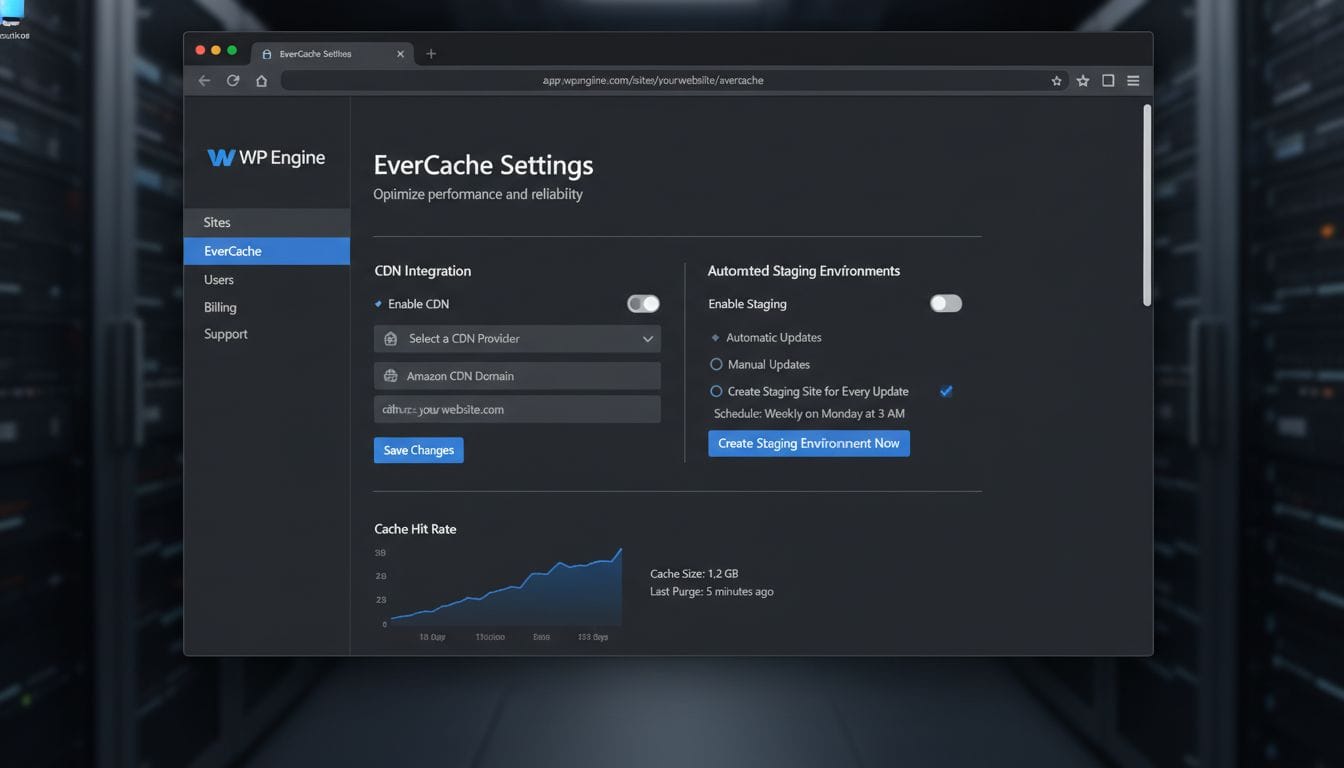
Task: Click the page vertical scrollbar
Action: click(x=1147, y=205)
